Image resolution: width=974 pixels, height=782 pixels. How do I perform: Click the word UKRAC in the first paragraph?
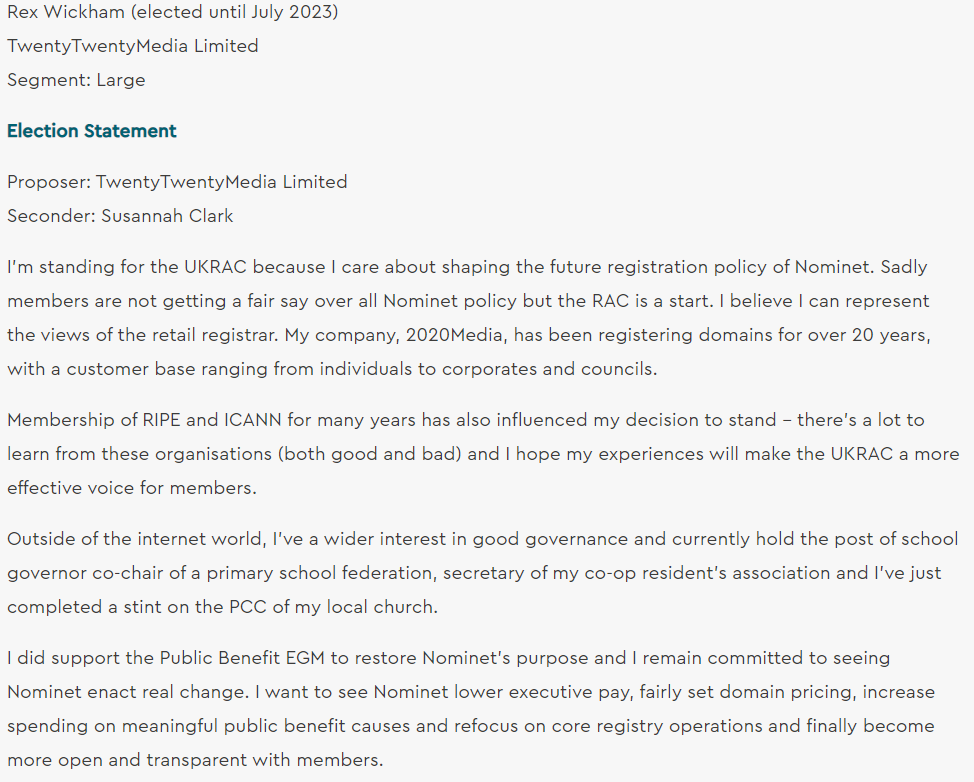coord(211,267)
